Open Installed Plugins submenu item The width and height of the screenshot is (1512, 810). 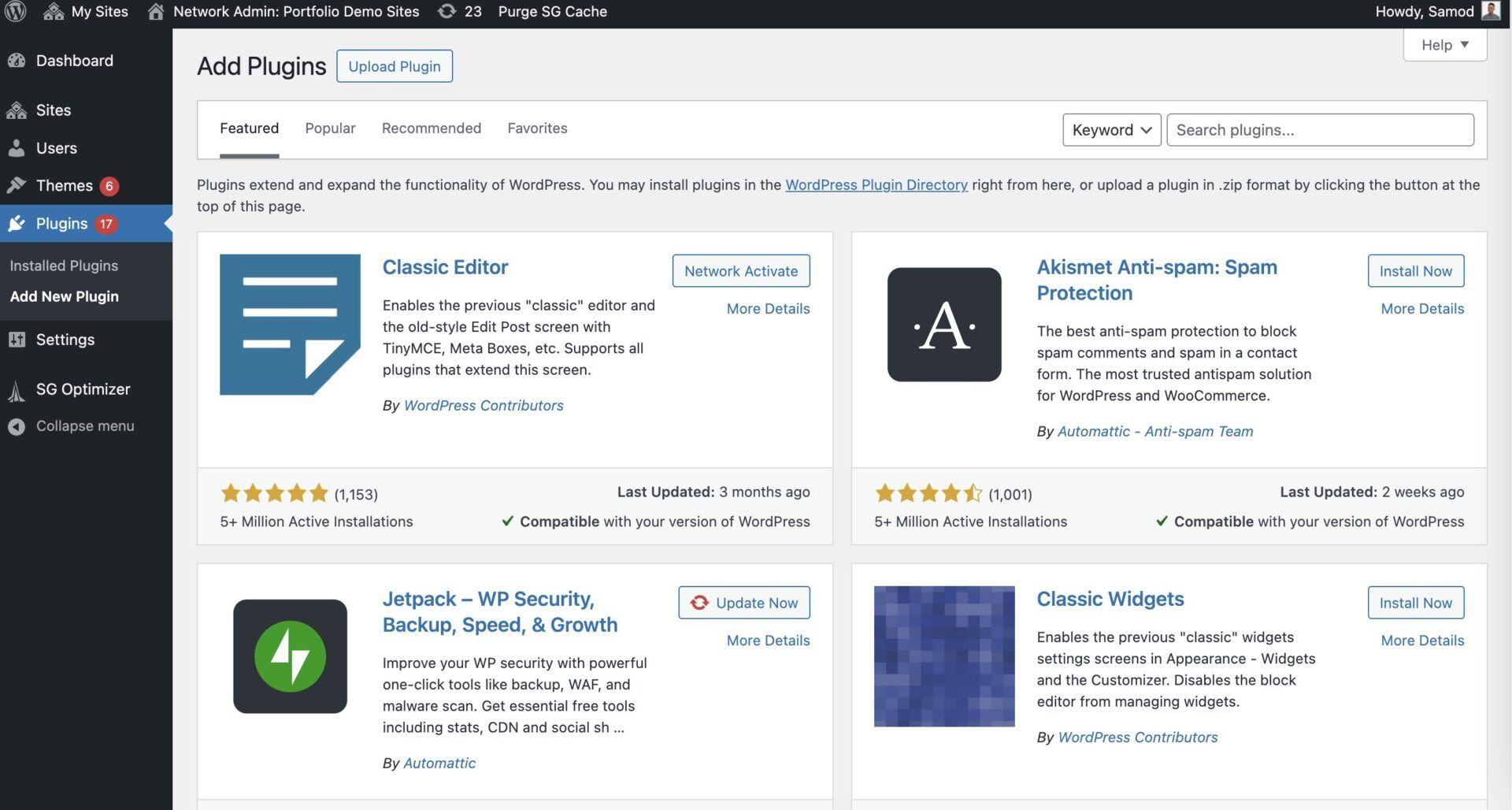pos(64,266)
